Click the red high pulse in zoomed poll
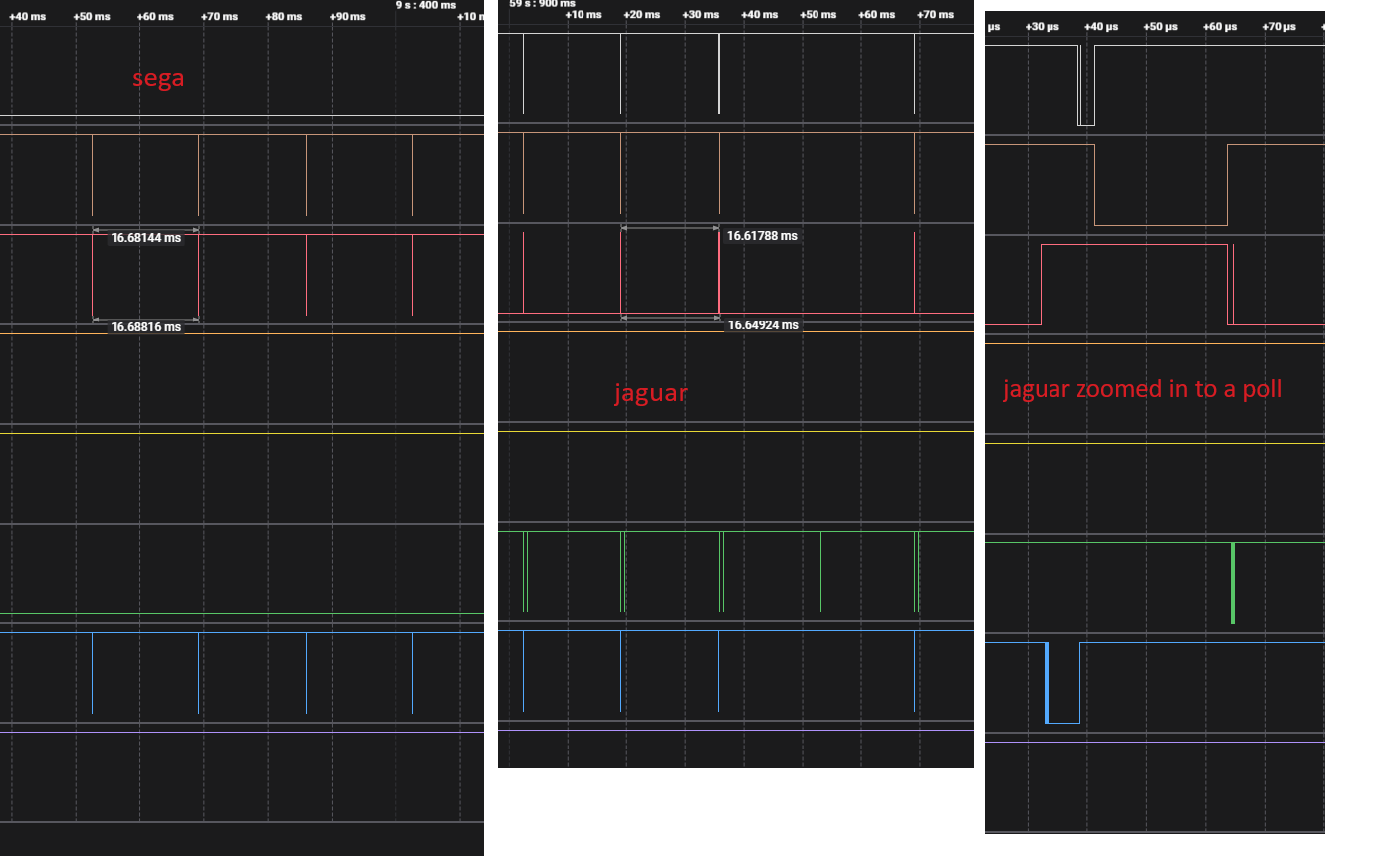The height and width of the screenshot is (856, 1400). pos(1135,285)
